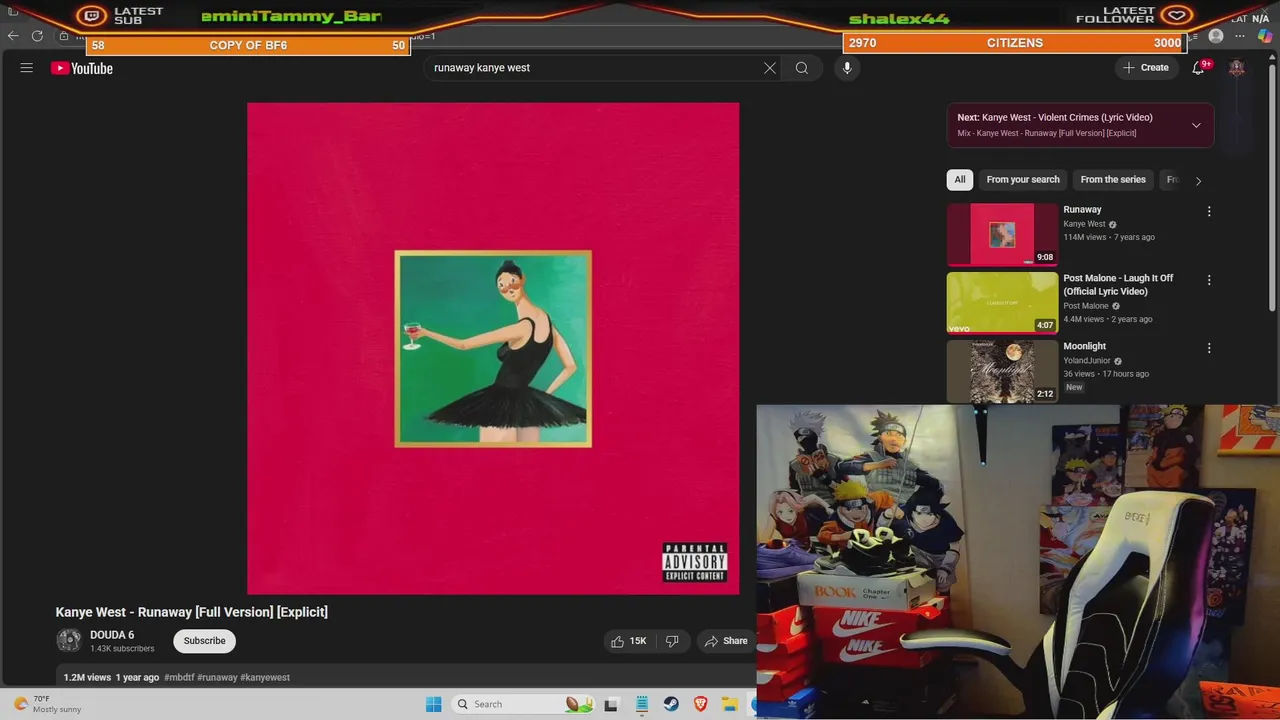The height and width of the screenshot is (720, 1280).
Task: Open the notepad app on the taskbar
Action: tap(641, 704)
